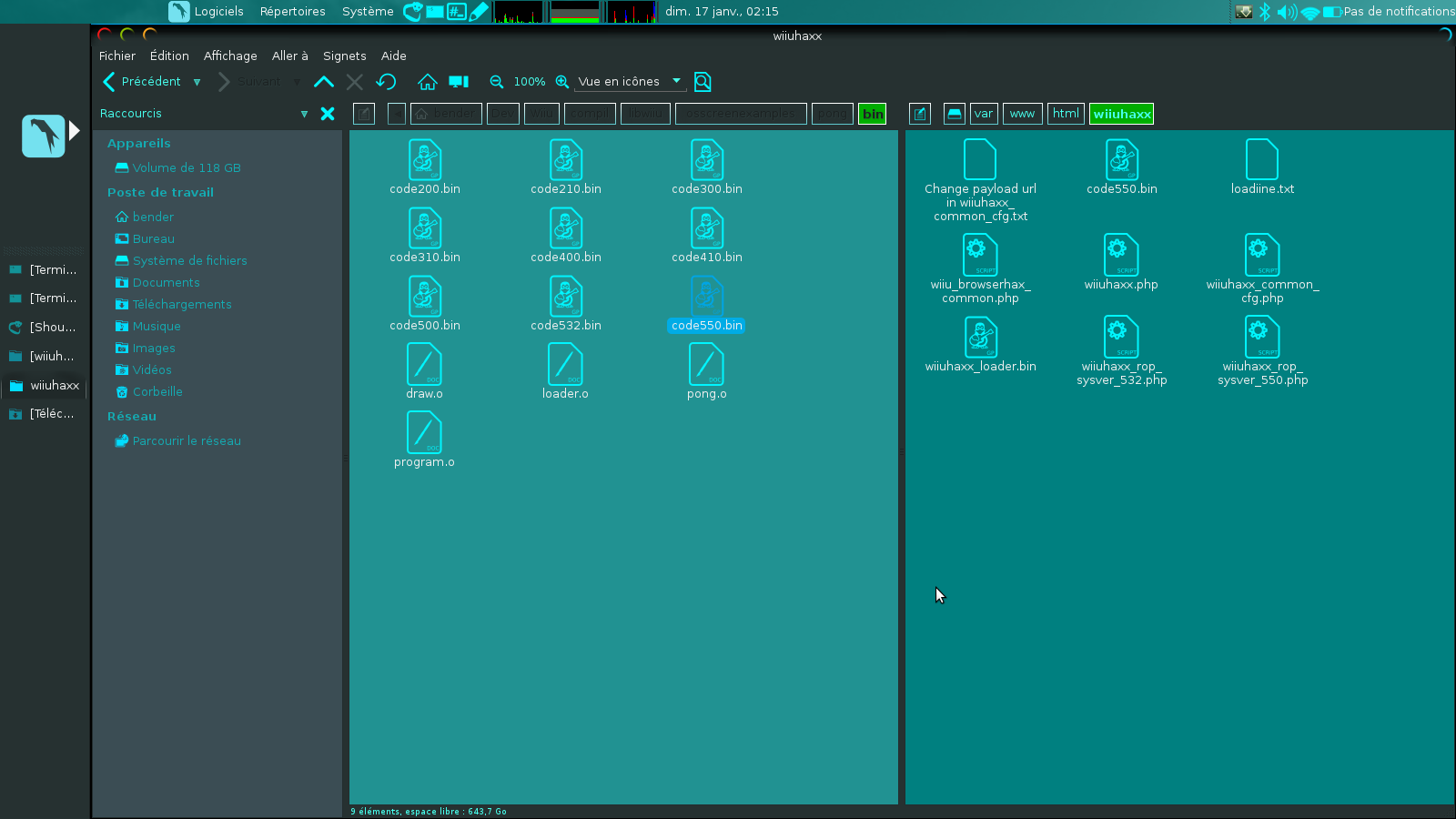Open file search magnifier icon

coord(703,82)
